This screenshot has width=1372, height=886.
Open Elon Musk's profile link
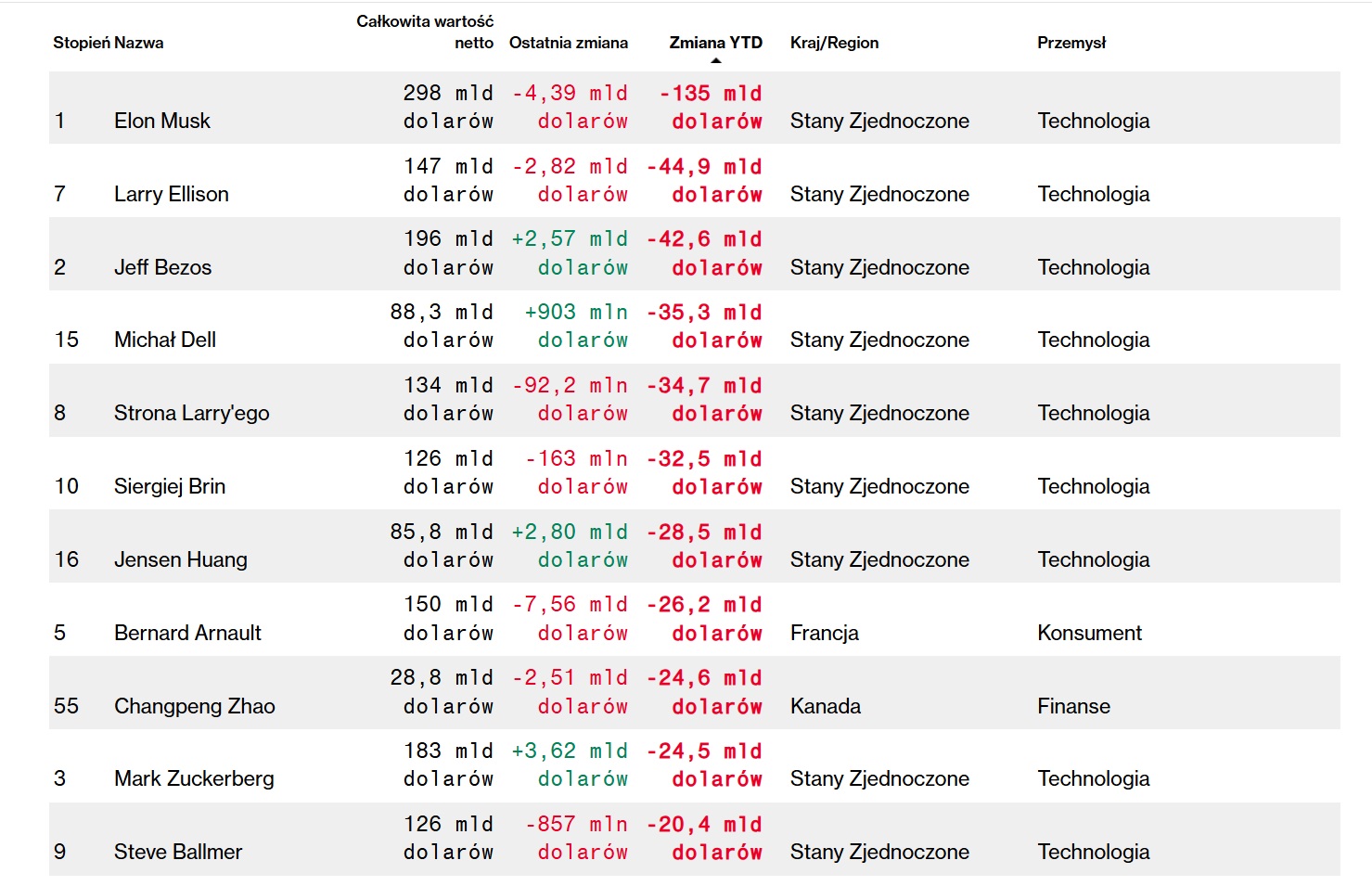[x=162, y=121]
